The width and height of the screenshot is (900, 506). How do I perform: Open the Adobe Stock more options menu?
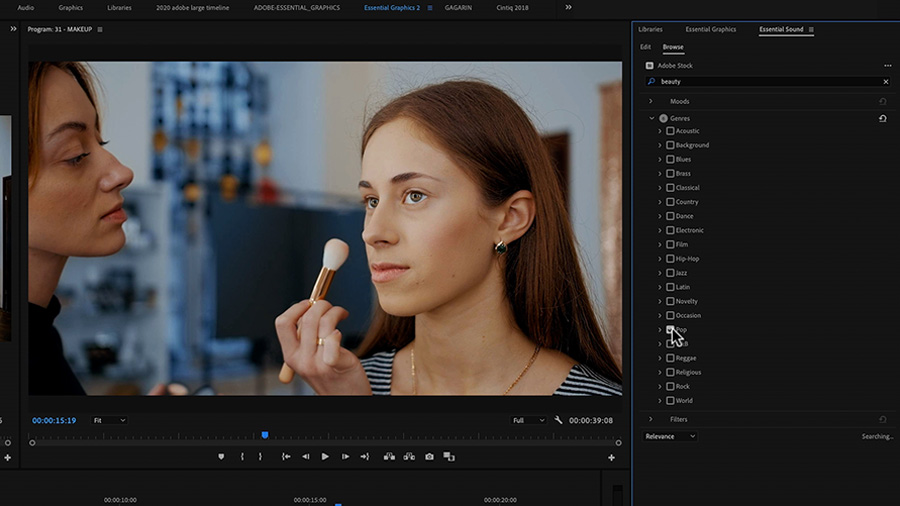click(x=887, y=65)
